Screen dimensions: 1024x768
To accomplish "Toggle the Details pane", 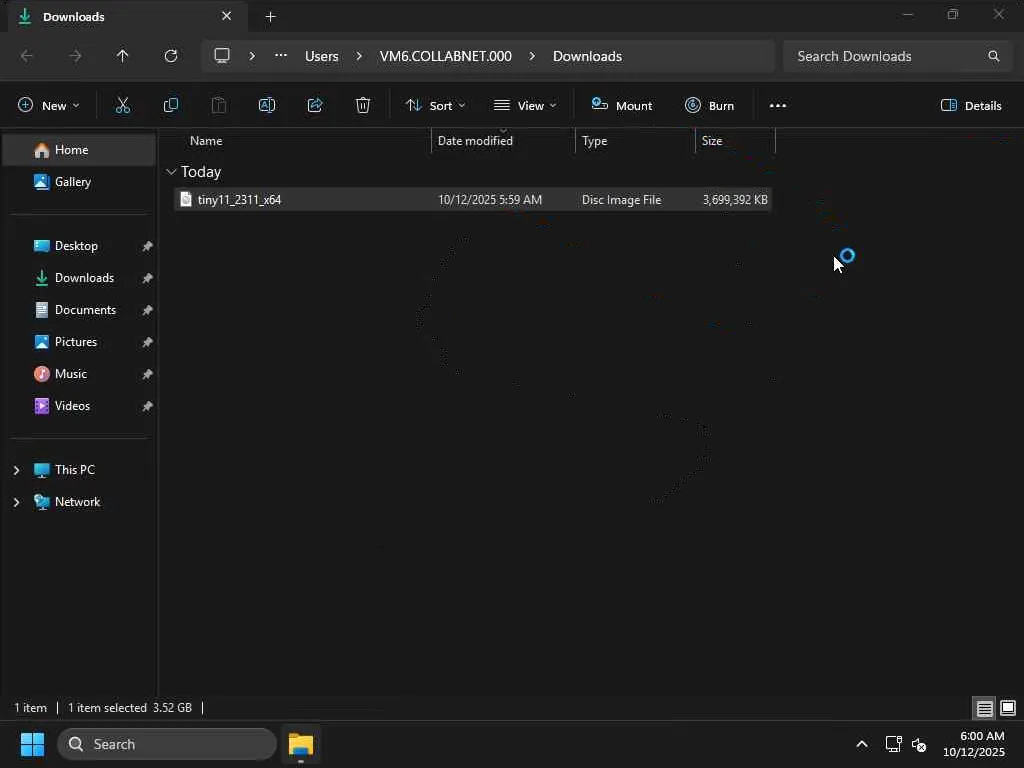I will pos(971,105).
